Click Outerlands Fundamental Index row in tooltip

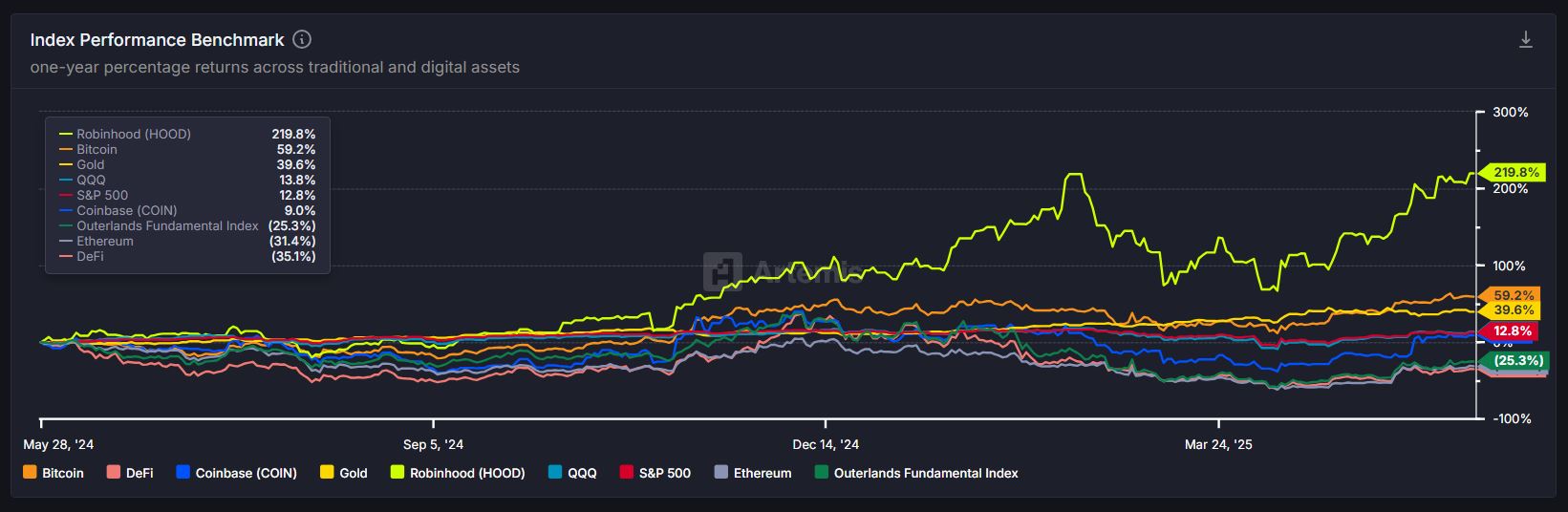[x=187, y=226]
